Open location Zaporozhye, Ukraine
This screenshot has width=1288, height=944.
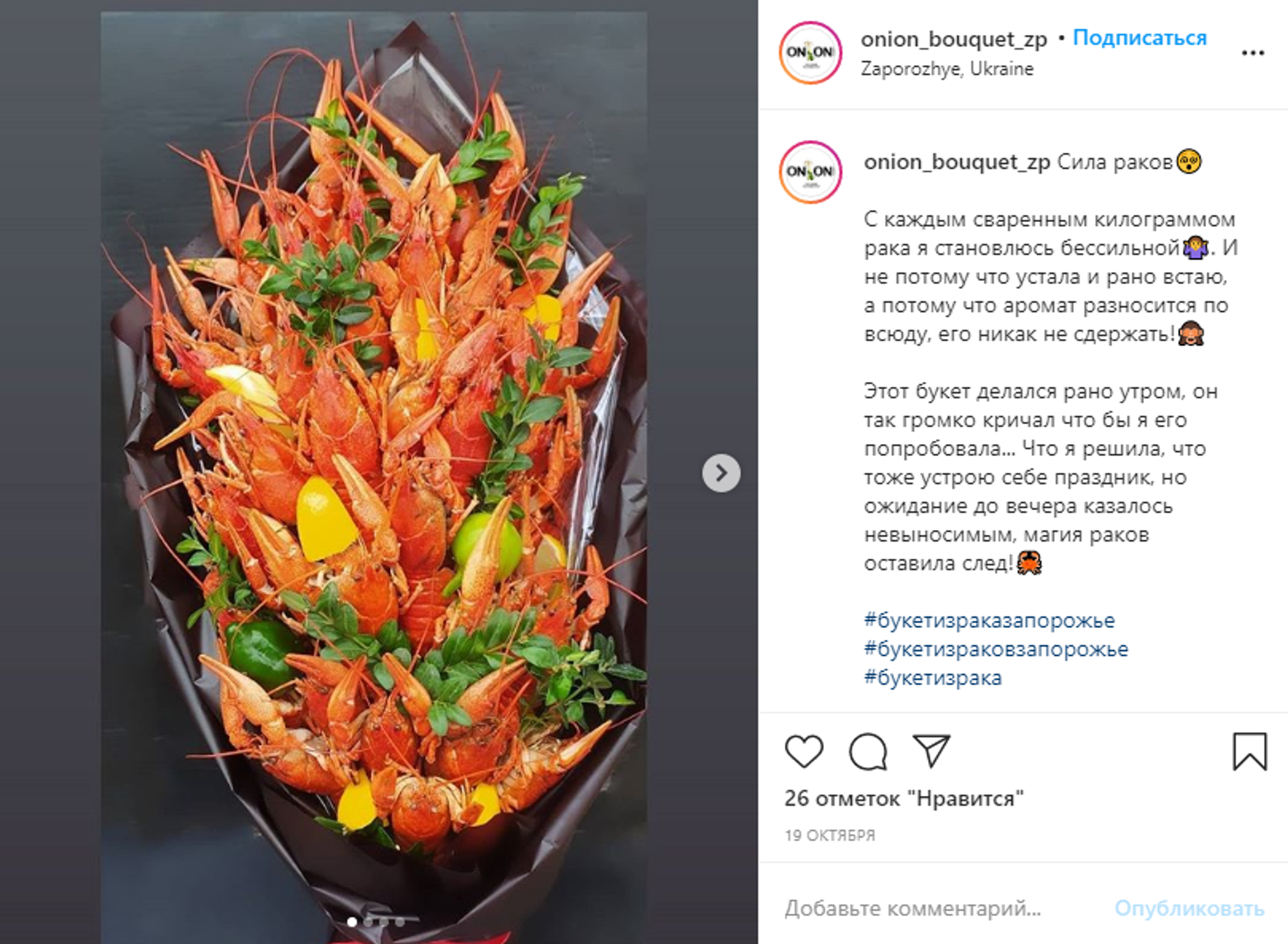click(x=947, y=69)
